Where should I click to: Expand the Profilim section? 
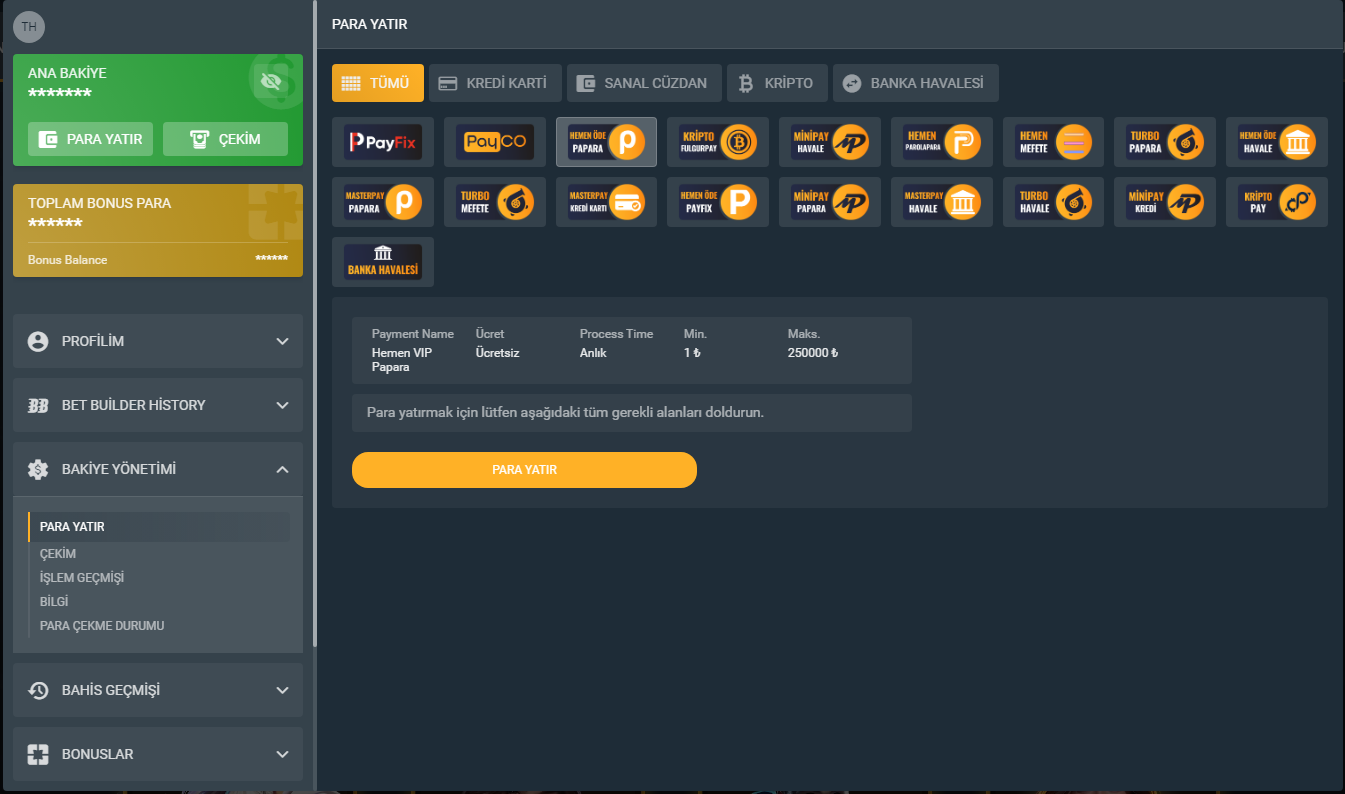[x=158, y=341]
